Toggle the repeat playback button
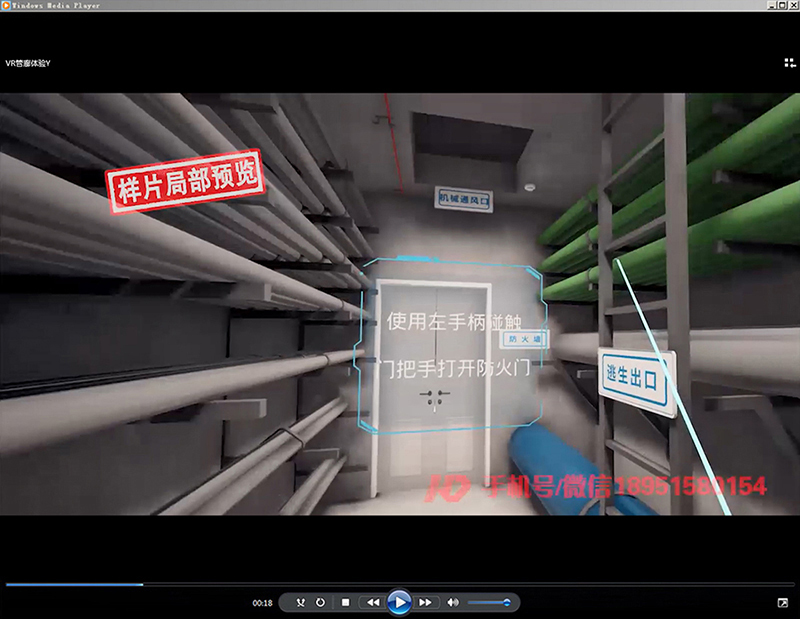This screenshot has height=619, width=800. click(x=320, y=603)
